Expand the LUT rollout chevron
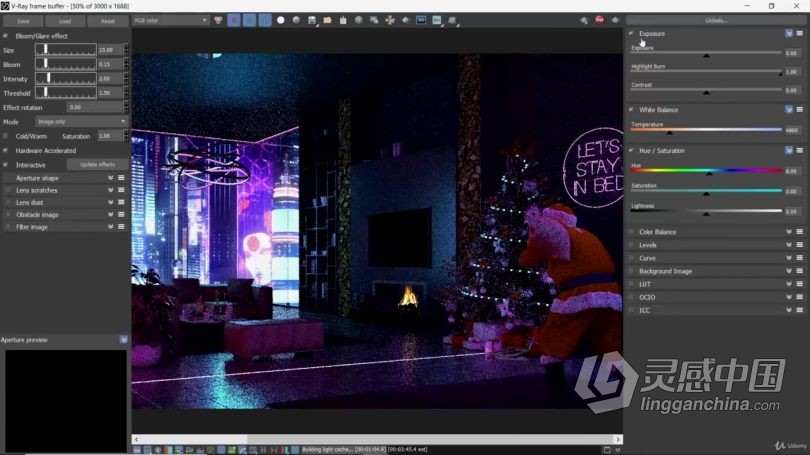Screen dimensions: 810x455 (789, 284)
